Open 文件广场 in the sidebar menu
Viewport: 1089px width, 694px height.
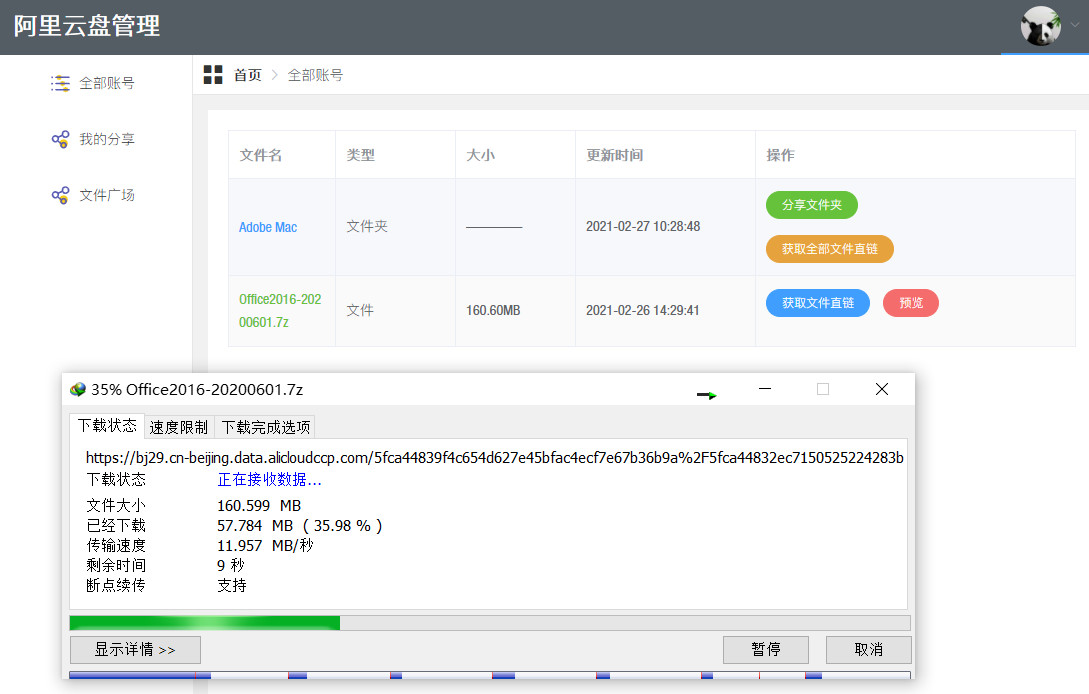[106, 195]
